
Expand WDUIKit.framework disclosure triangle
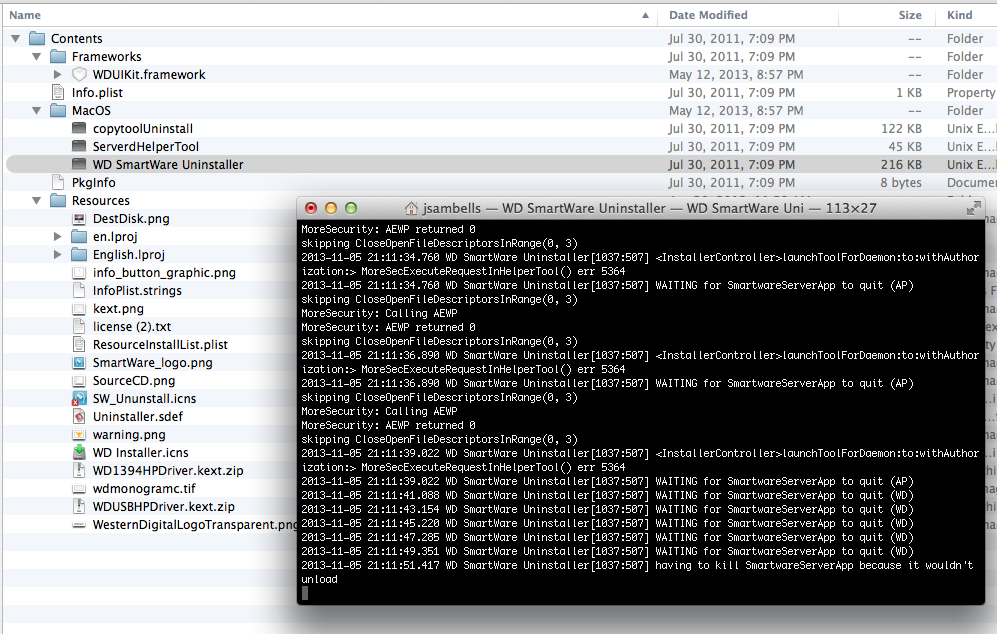[58, 74]
